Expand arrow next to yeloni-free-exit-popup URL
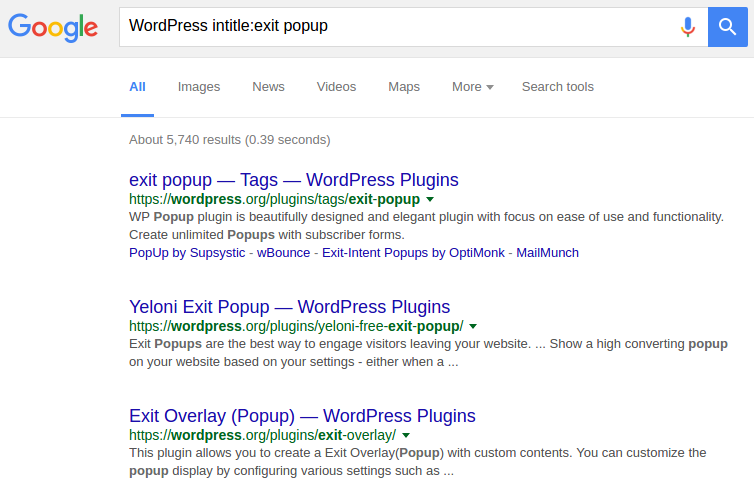 pyautogui.click(x=473, y=326)
